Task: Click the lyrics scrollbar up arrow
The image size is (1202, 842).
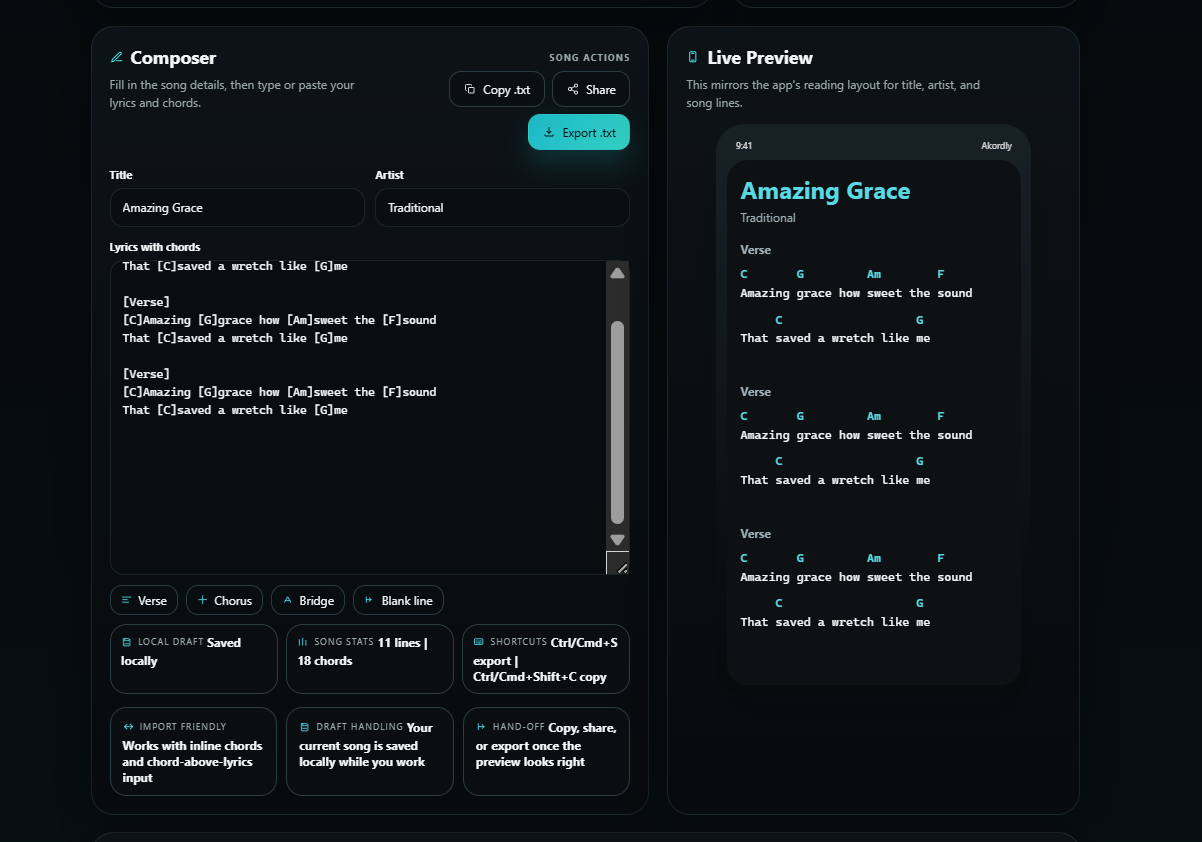Action: point(618,273)
